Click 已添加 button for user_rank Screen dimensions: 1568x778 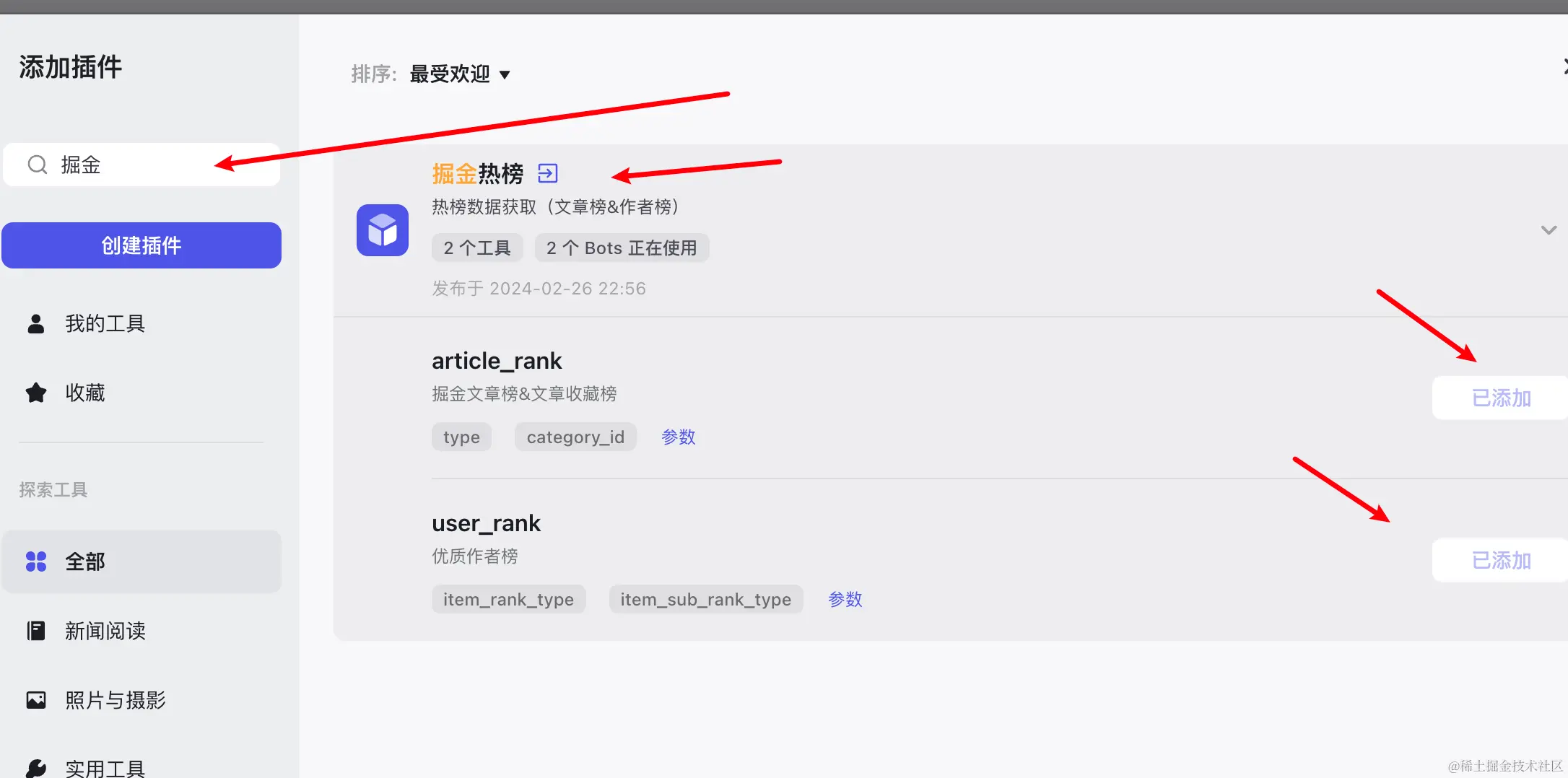1501,560
